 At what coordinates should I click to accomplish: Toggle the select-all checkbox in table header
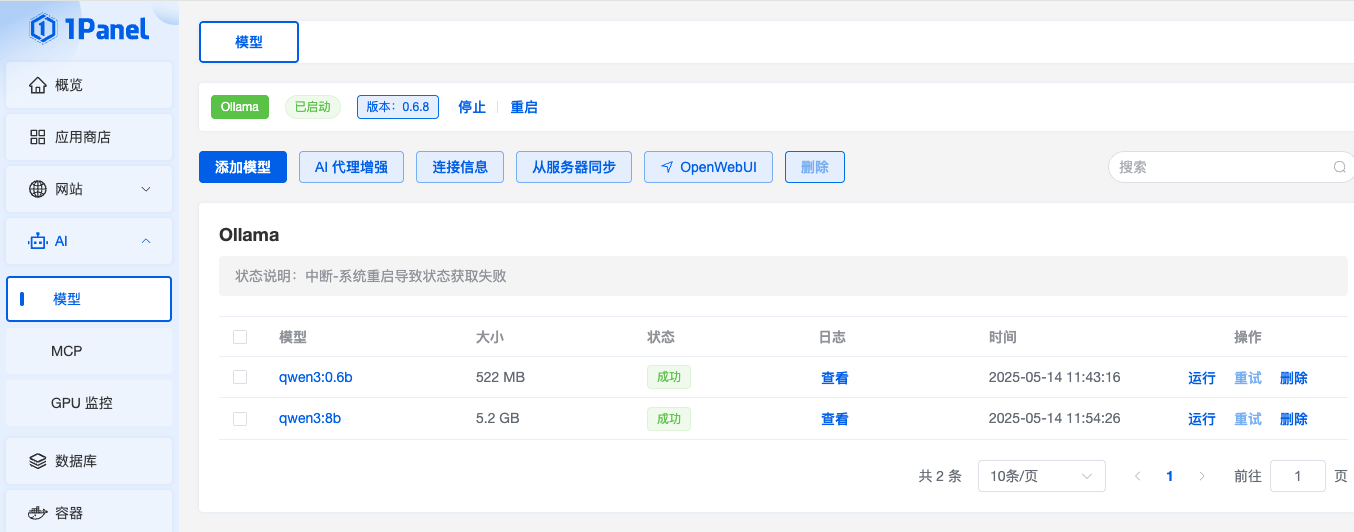240,337
